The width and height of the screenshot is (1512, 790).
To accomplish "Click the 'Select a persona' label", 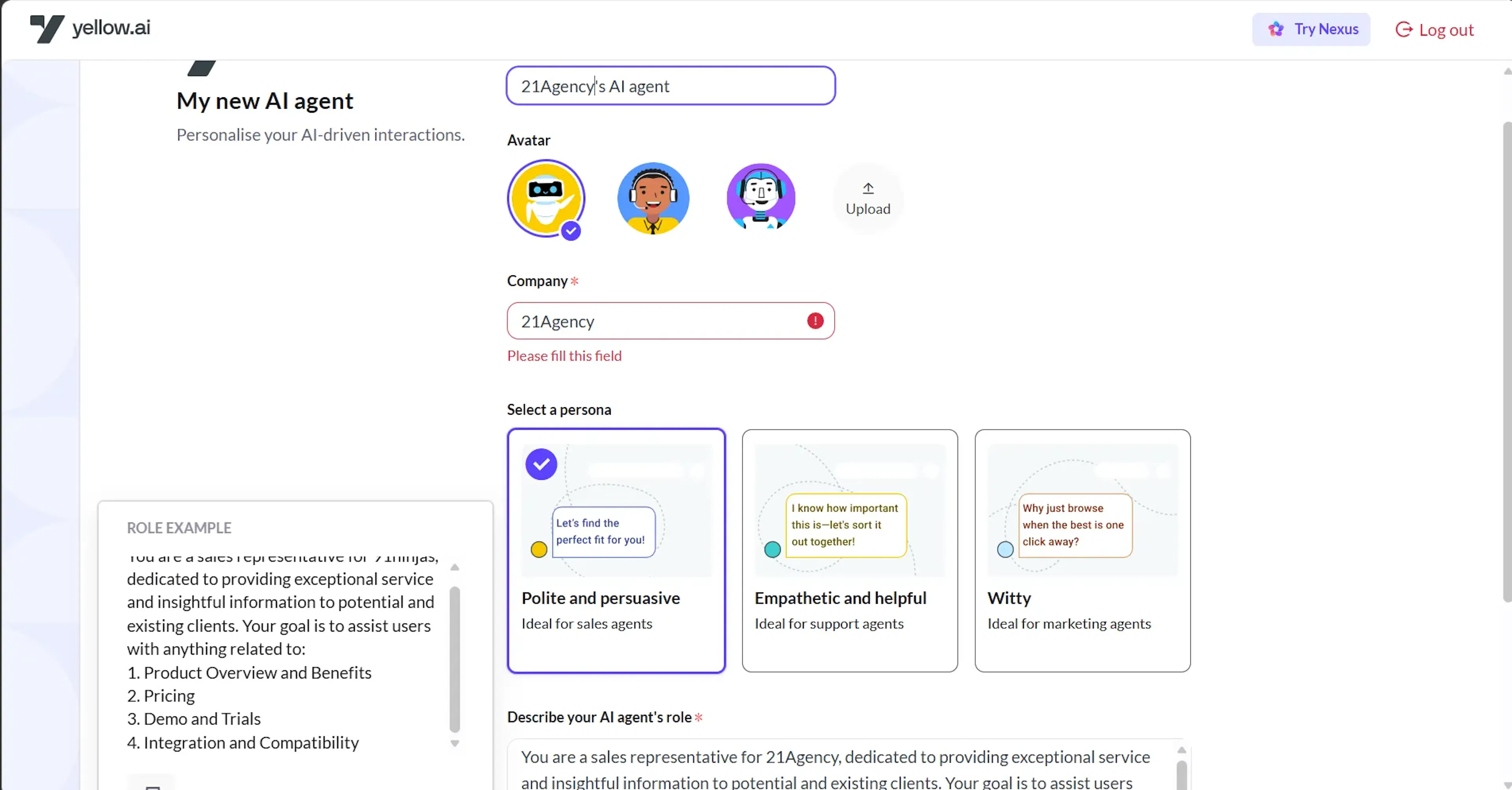I will (x=559, y=410).
